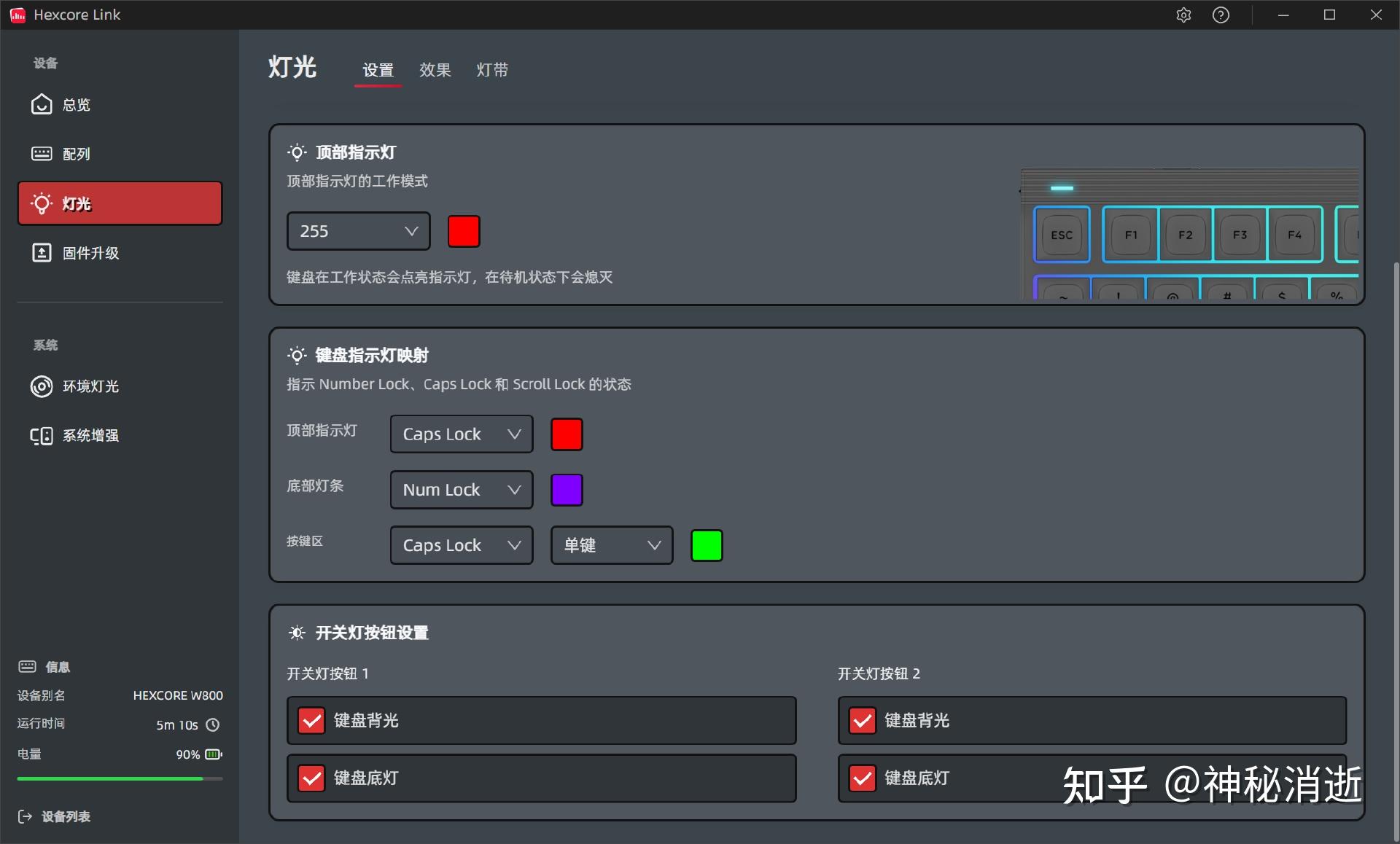Open the 环境灯光 ambient lighting settings

90,386
